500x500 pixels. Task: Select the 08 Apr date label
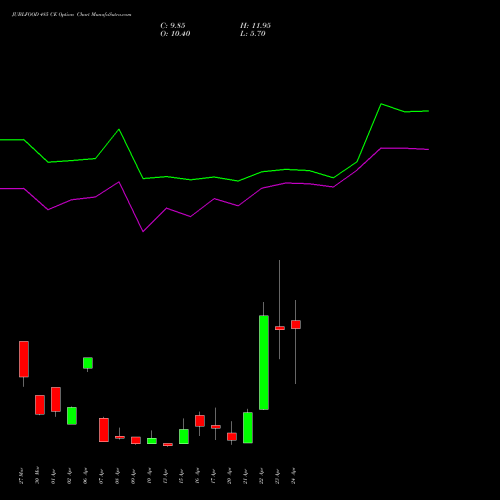[x=117, y=476]
